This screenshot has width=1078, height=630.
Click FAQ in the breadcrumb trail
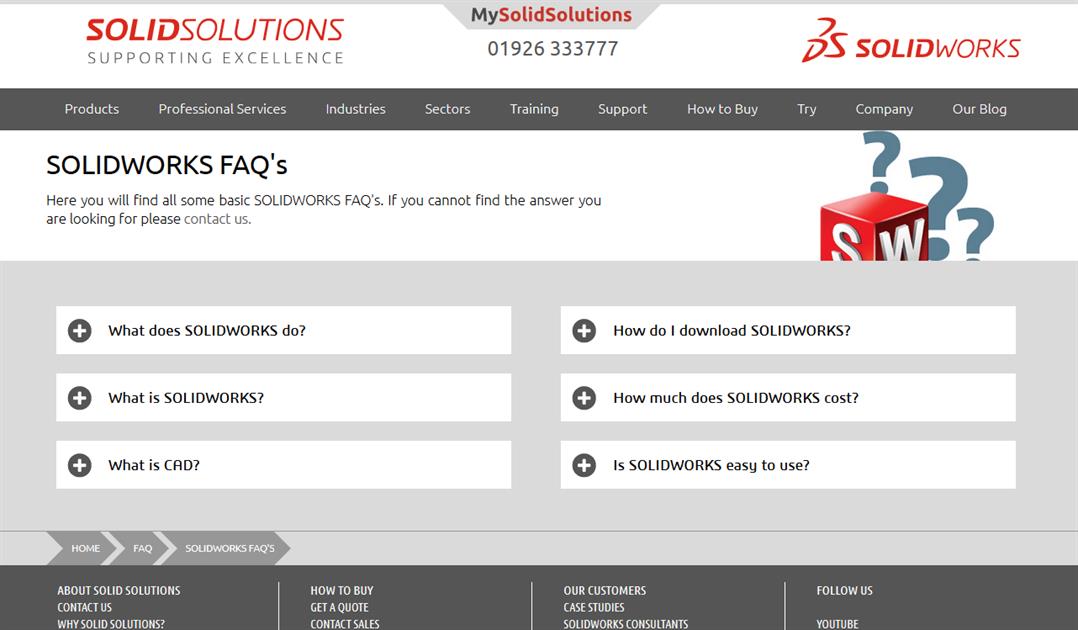142,548
